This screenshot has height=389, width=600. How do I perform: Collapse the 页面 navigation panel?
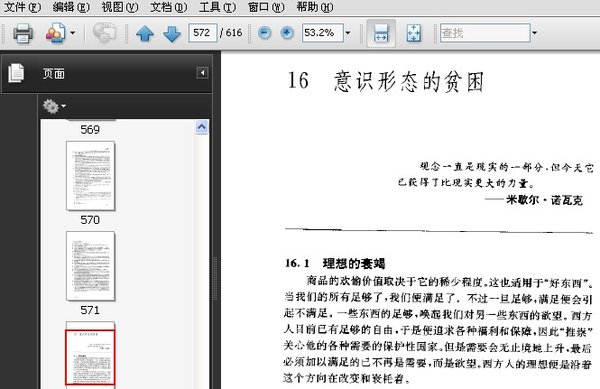click(x=202, y=73)
